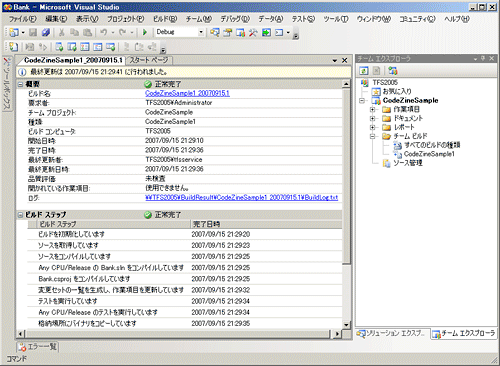Image resolution: width=500 pixels, height=366 pixels.
Task: Click the Save All toolbar icon
Action: [x=46, y=32]
